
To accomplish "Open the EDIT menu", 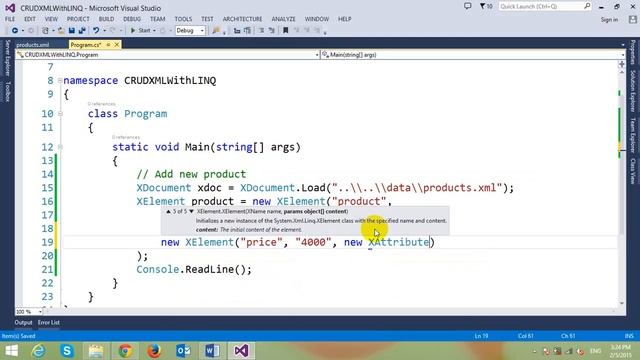I will (29, 19).
